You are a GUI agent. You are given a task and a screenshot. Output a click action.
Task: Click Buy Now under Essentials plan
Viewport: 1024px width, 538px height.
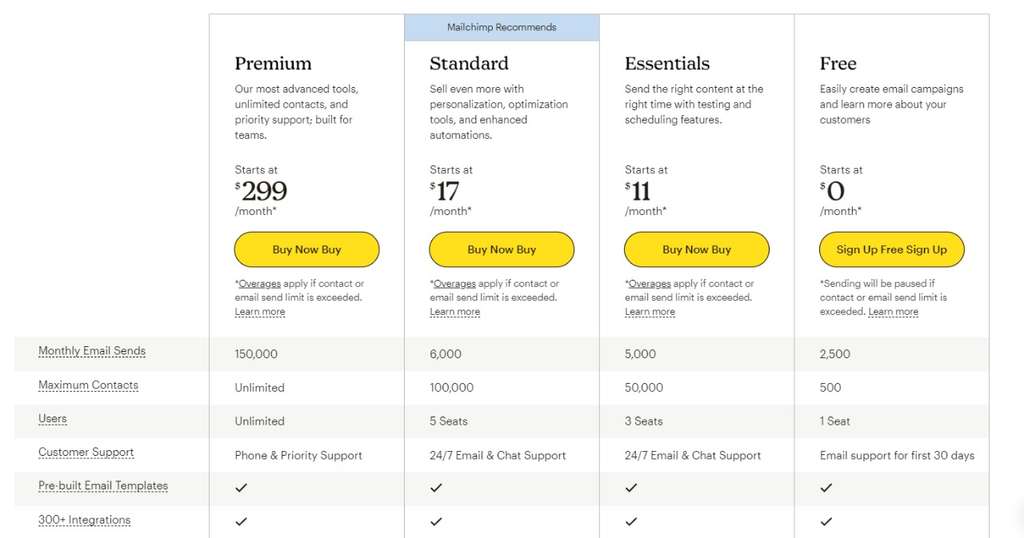[x=696, y=249]
